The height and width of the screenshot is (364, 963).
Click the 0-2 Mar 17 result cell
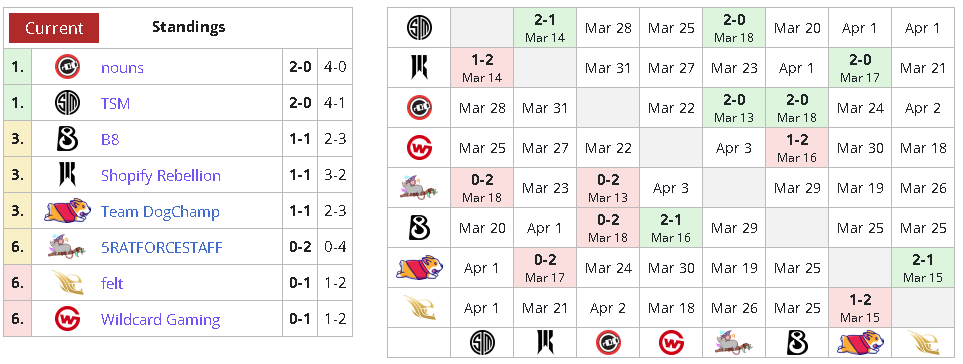coord(545,268)
